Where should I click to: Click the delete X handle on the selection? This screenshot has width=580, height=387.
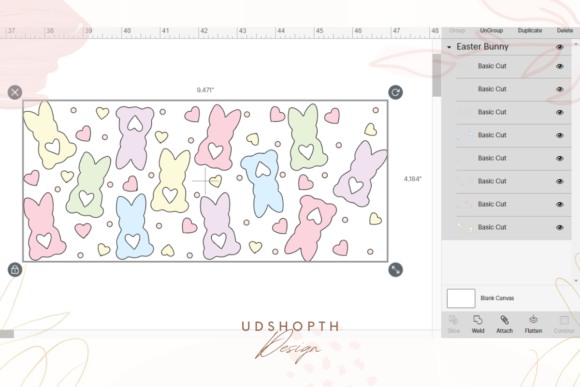(x=15, y=92)
